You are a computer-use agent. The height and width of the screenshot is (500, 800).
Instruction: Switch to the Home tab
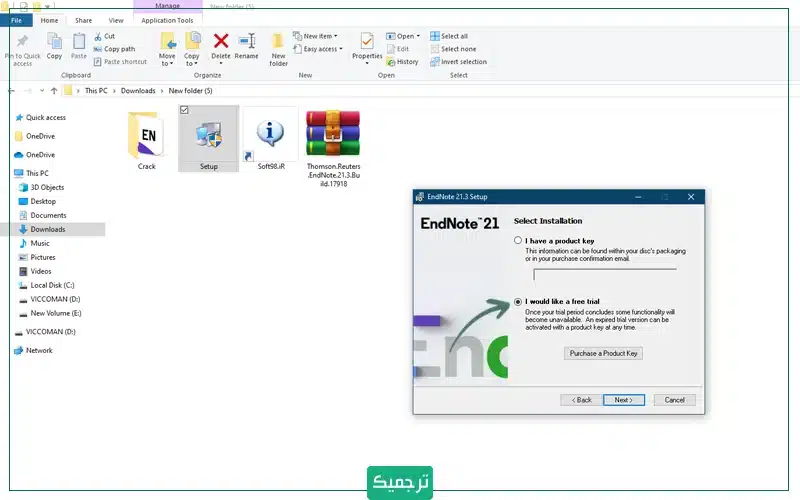[49, 20]
